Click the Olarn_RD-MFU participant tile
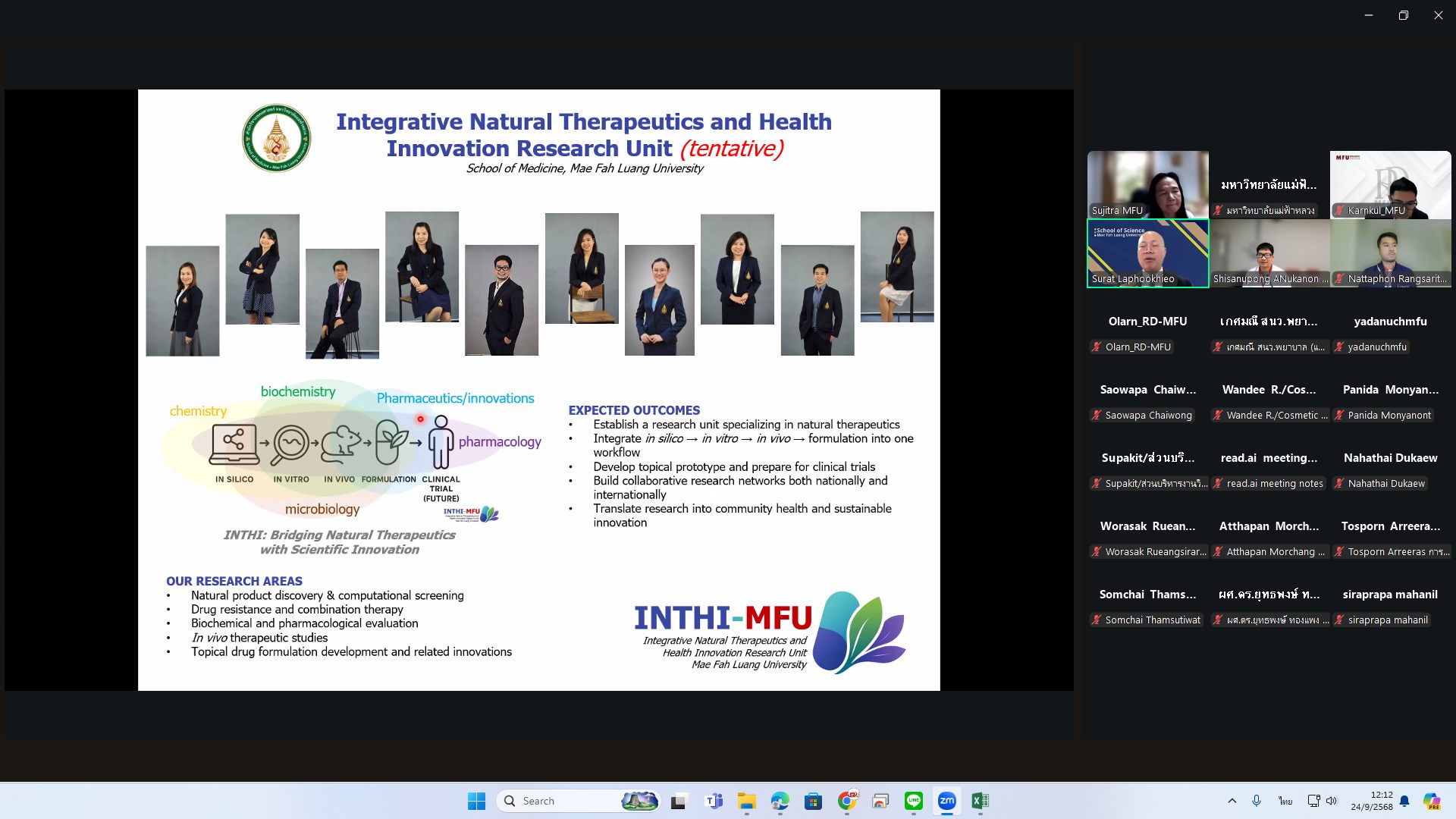This screenshot has height=819, width=1456. pos(1147,332)
